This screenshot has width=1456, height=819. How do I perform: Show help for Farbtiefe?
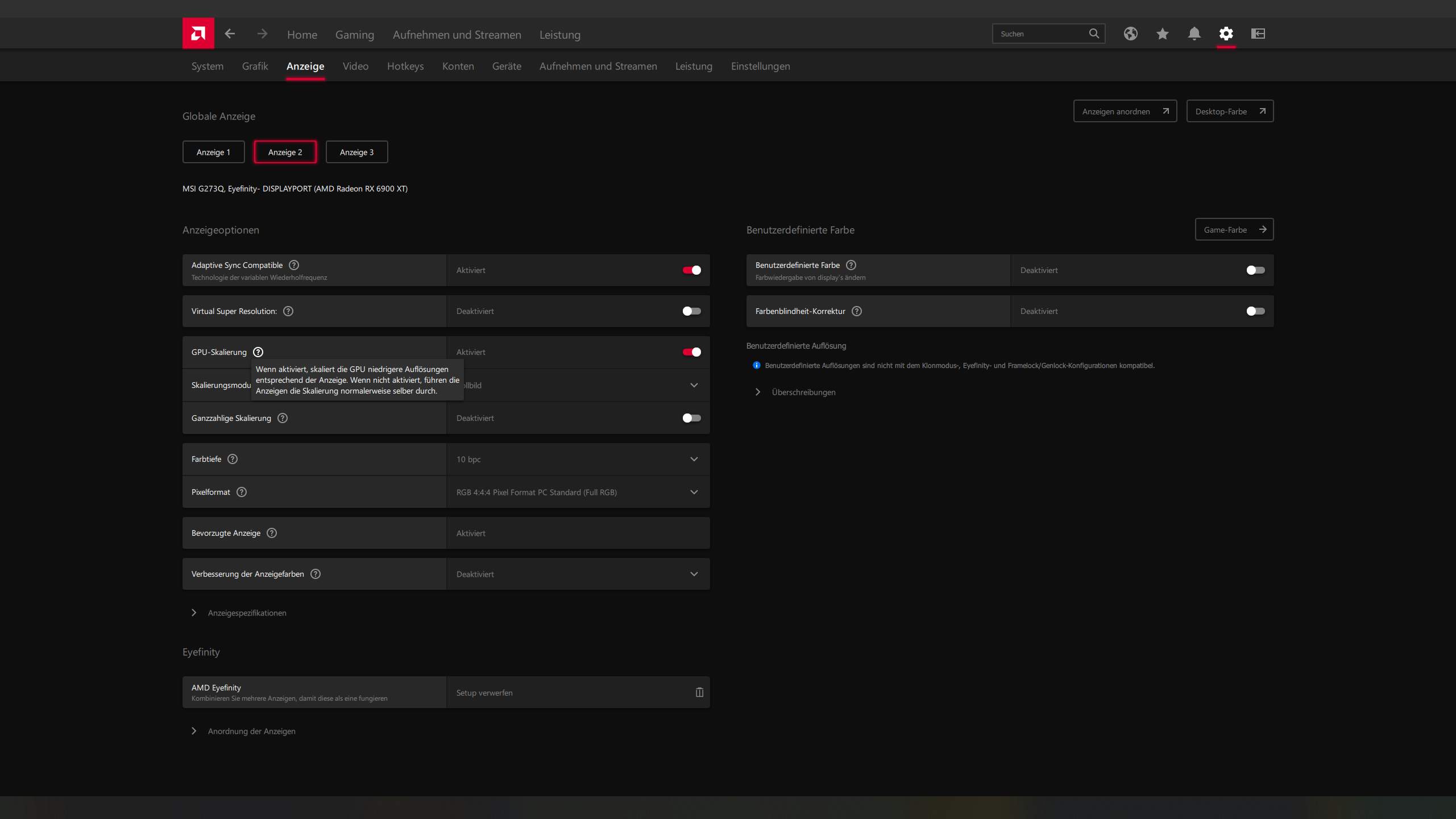pyautogui.click(x=233, y=459)
